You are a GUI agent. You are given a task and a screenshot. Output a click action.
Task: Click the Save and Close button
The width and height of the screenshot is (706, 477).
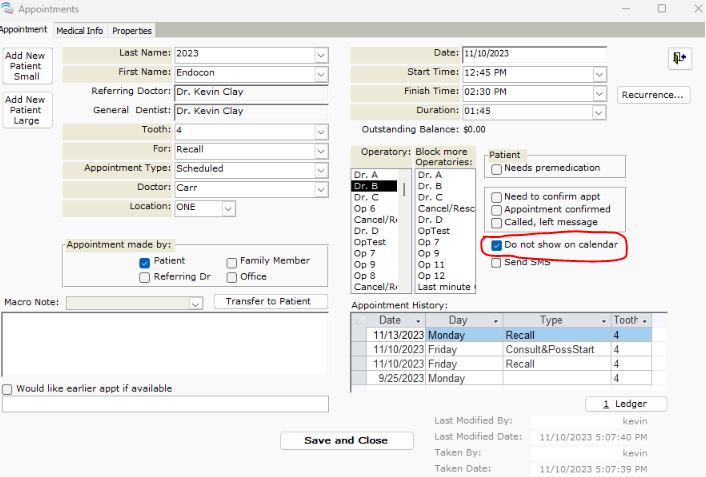(x=345, y=440)
